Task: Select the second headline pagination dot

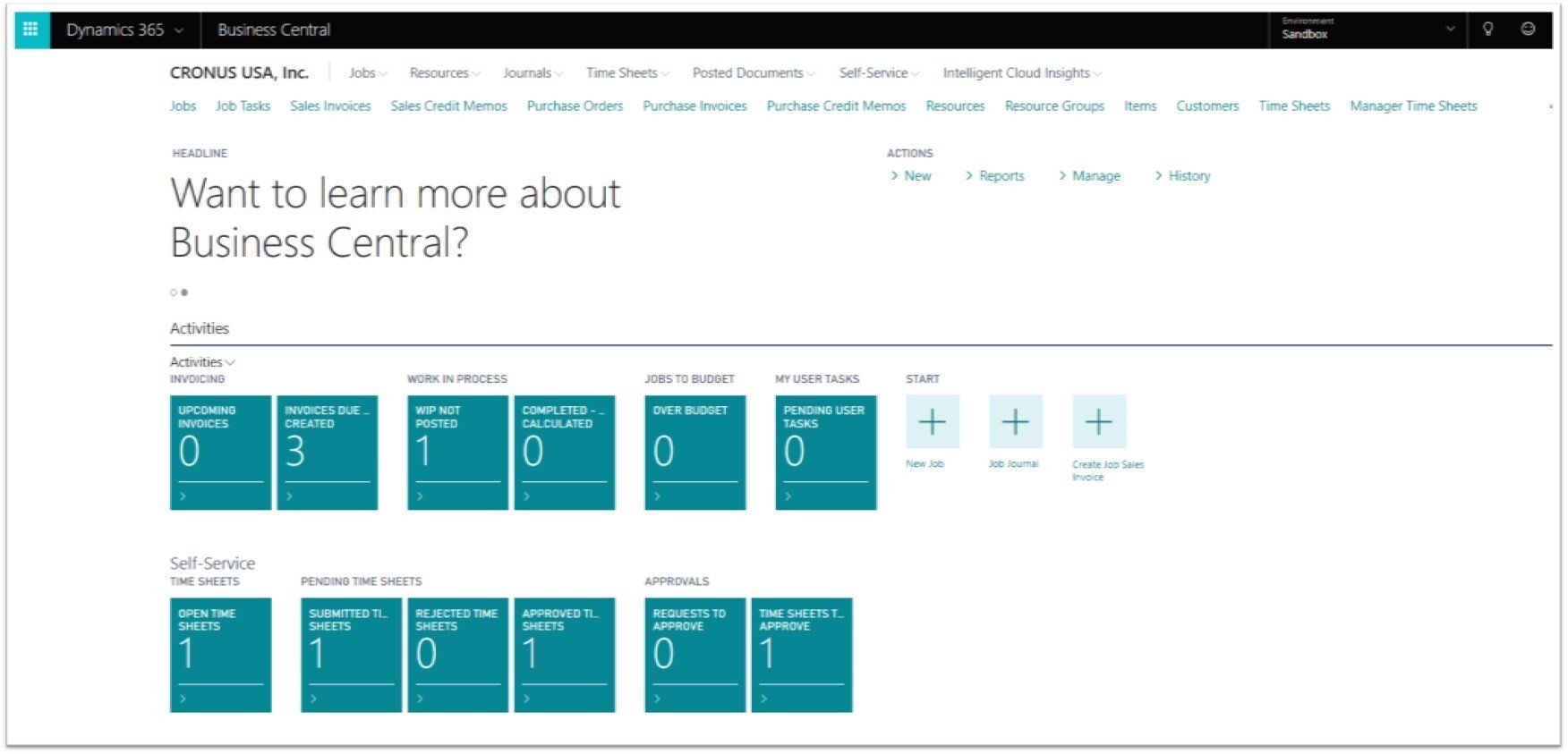Action: 184,292
